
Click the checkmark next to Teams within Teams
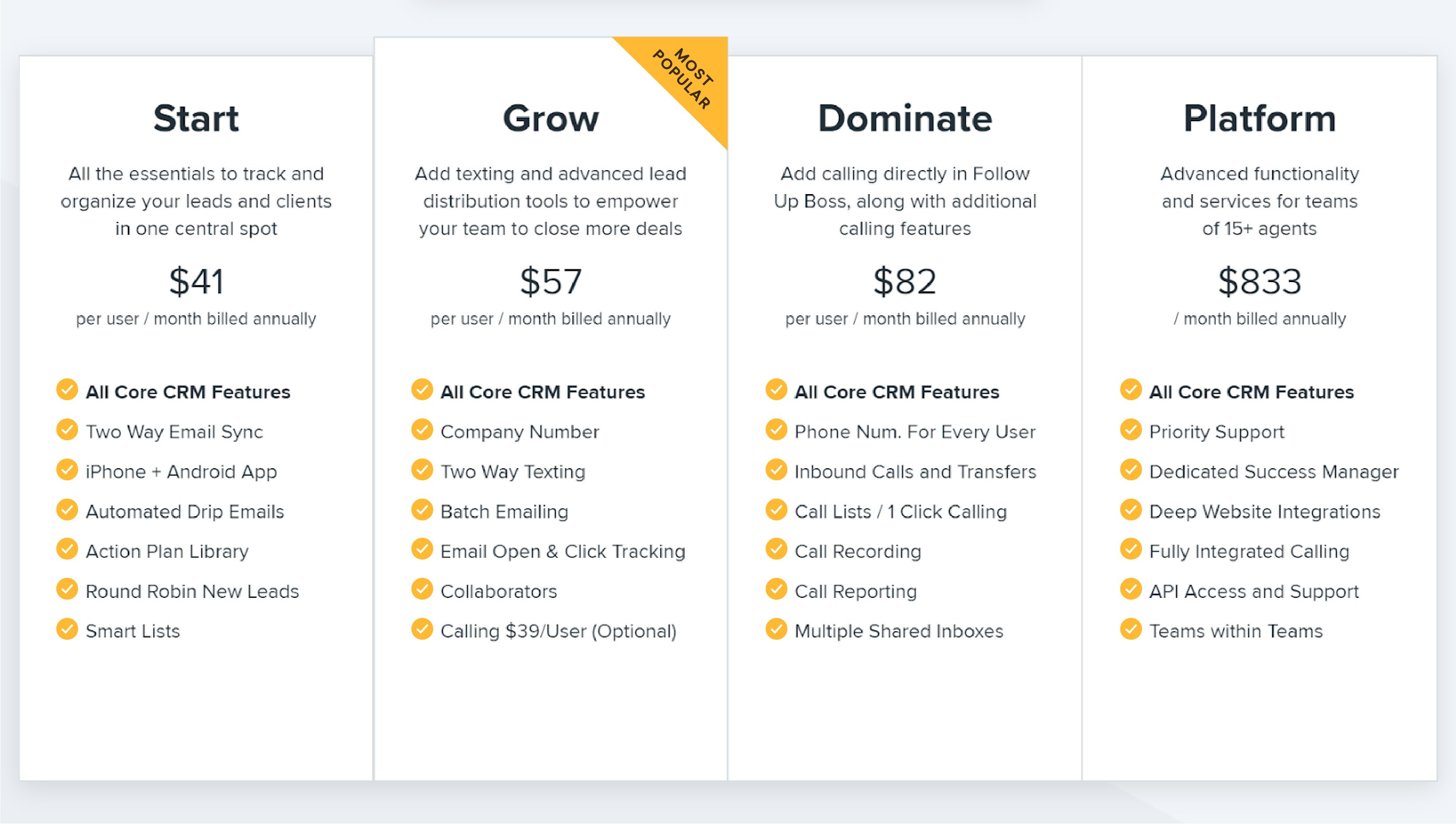point(1131,629)
